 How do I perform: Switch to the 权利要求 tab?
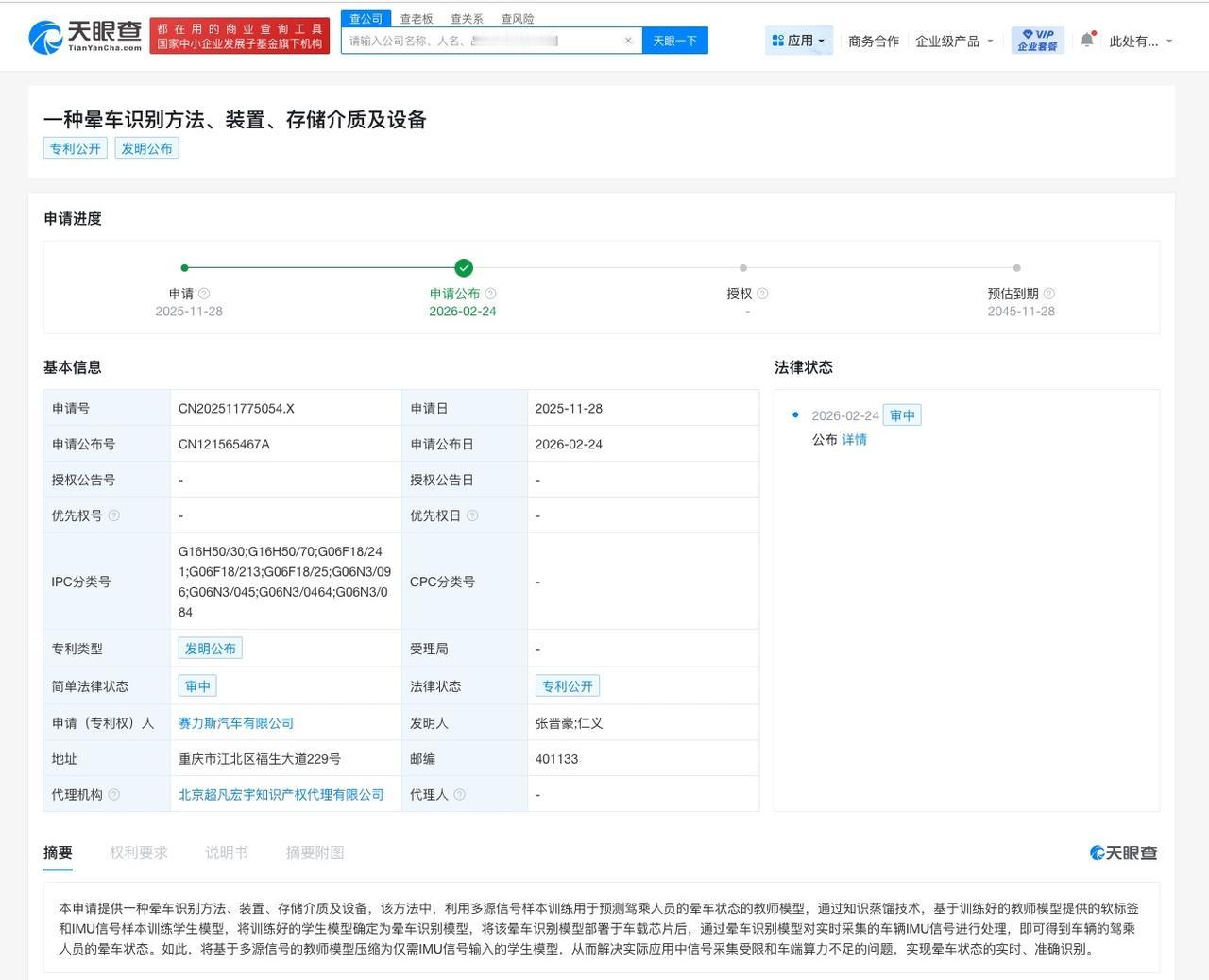(136, 852)
